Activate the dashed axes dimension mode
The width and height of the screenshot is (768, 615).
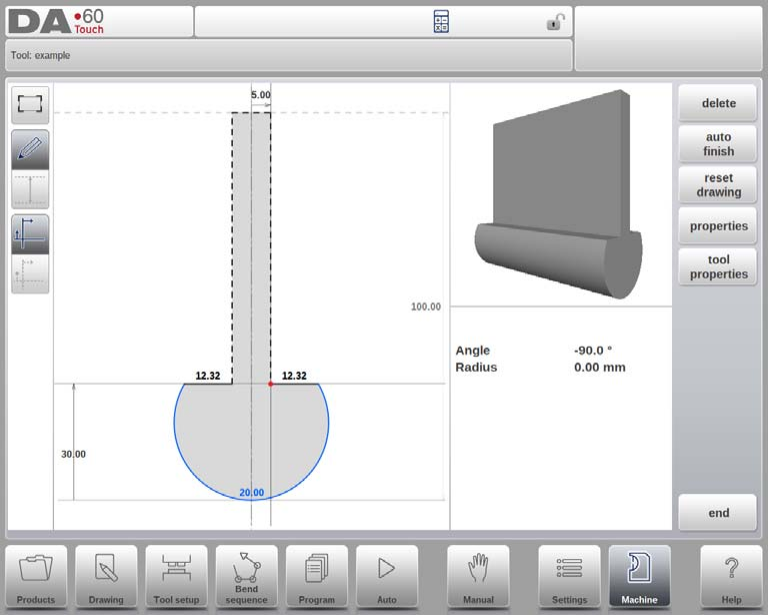pyautogui.click(x=30, y=274)
